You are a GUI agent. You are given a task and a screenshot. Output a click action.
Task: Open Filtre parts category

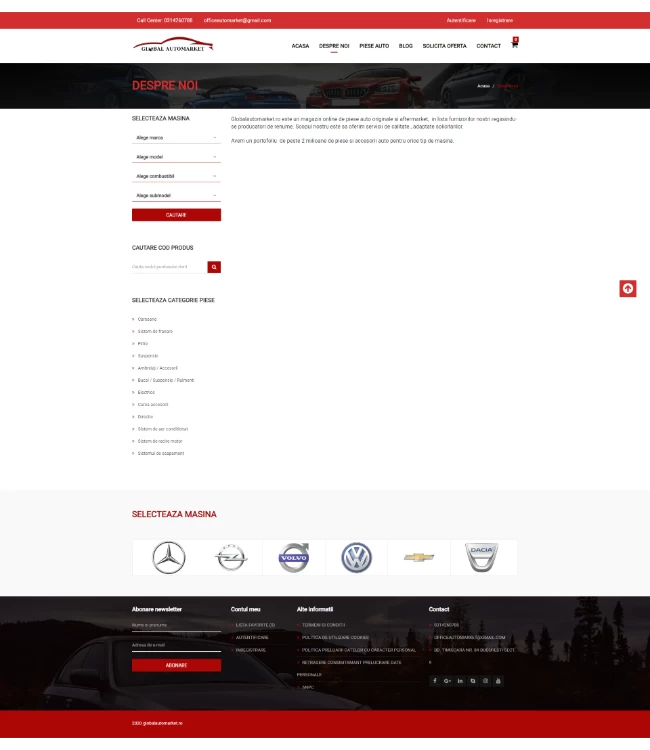click(x=143, y=343)
